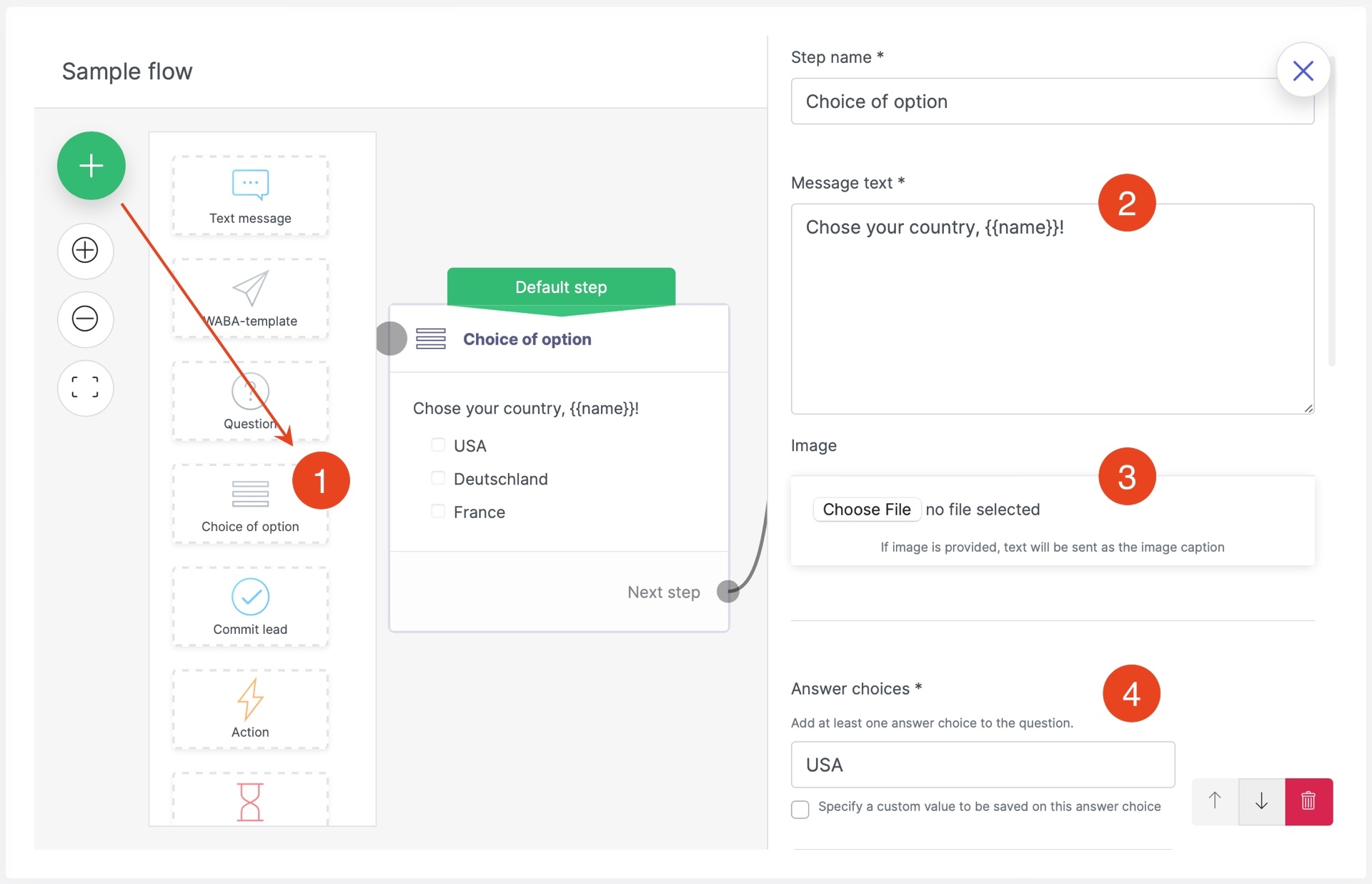Delete the USA answer with the trash icon

[1308, 801]
